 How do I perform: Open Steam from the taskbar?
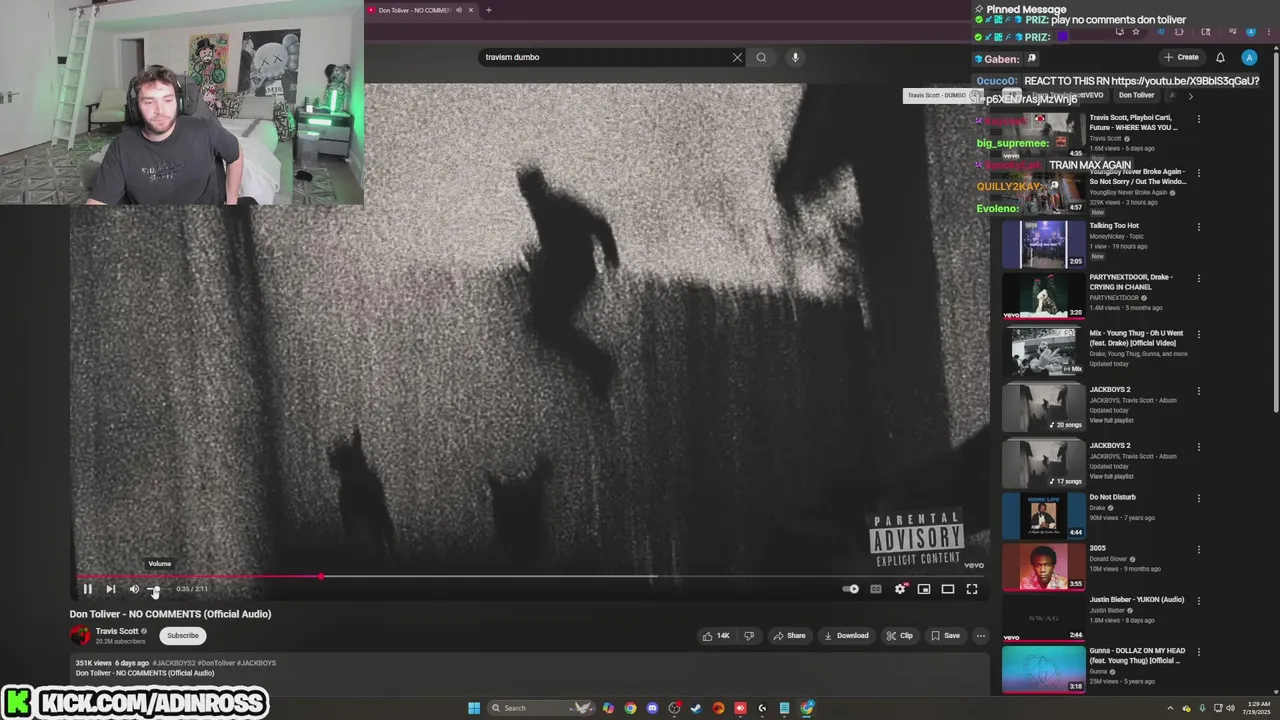click(x=696, y=708)
